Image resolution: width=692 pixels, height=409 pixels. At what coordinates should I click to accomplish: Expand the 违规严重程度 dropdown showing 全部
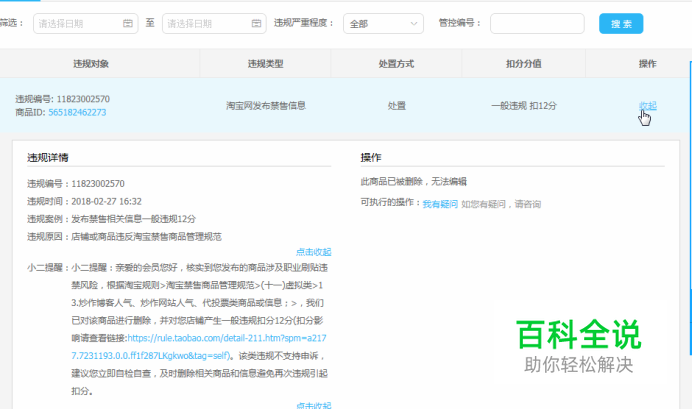(x=383, y=23)
